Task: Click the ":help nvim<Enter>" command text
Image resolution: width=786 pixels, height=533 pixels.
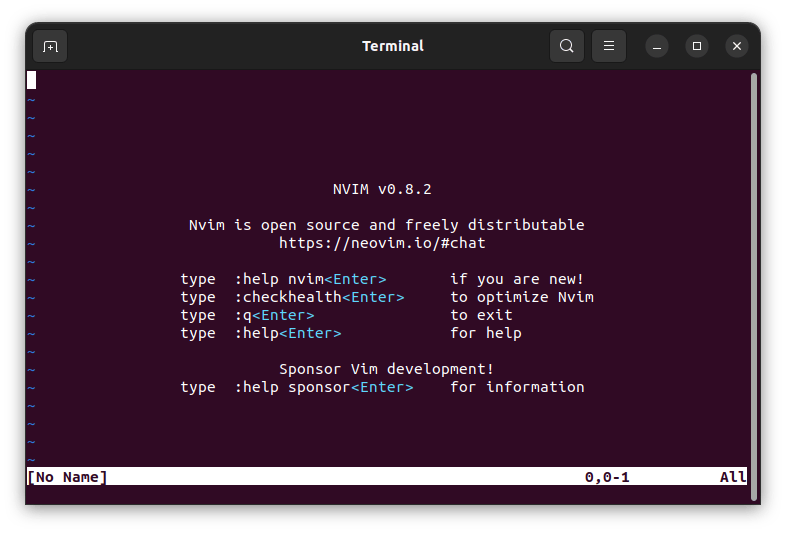Action: pos(310,279)
